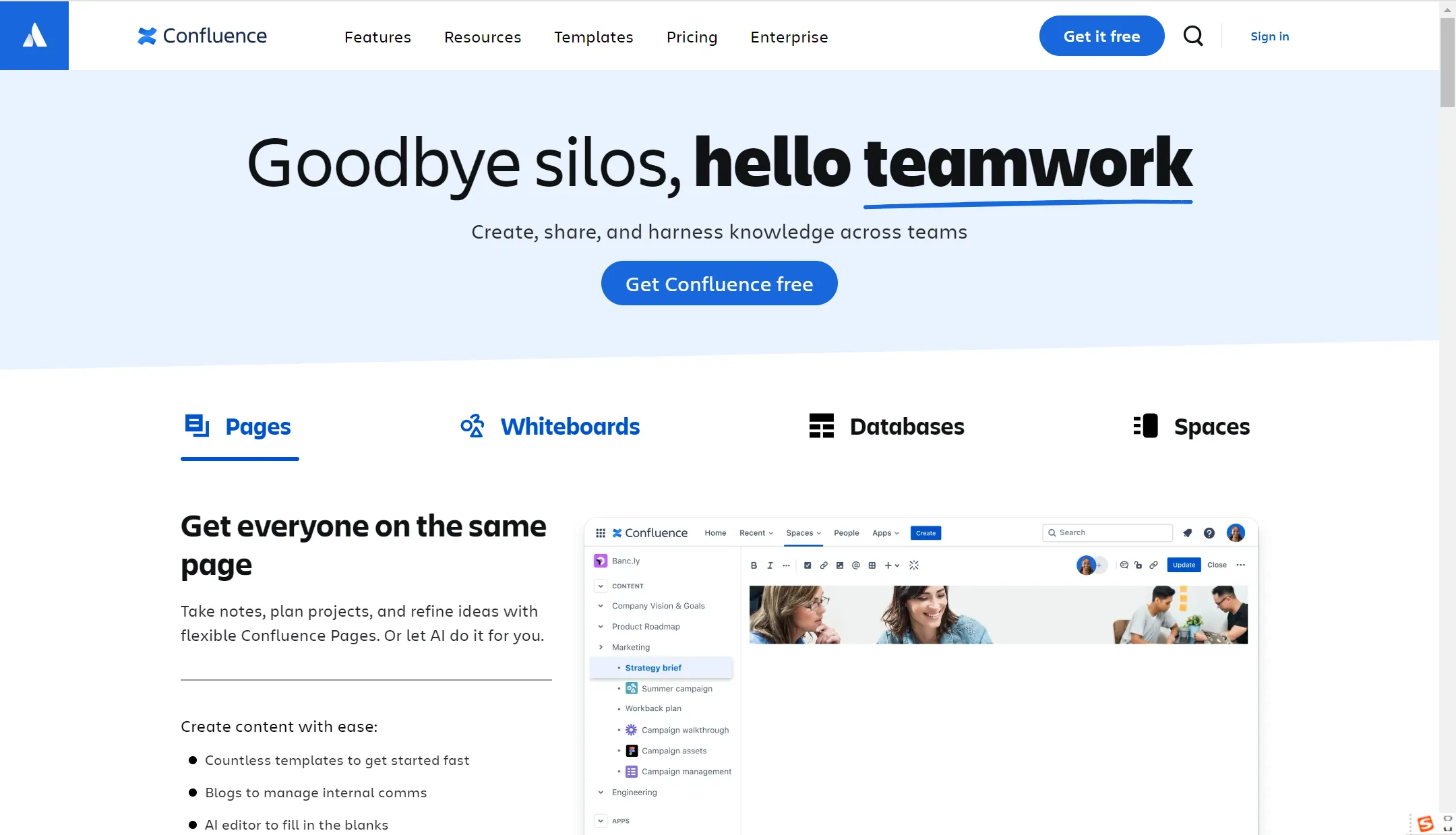The width and height of the screenshot is (1456, 835).
Task: Click the comment bubble icon near Update
Action: pyautogui.click(x=1124, y=565)
